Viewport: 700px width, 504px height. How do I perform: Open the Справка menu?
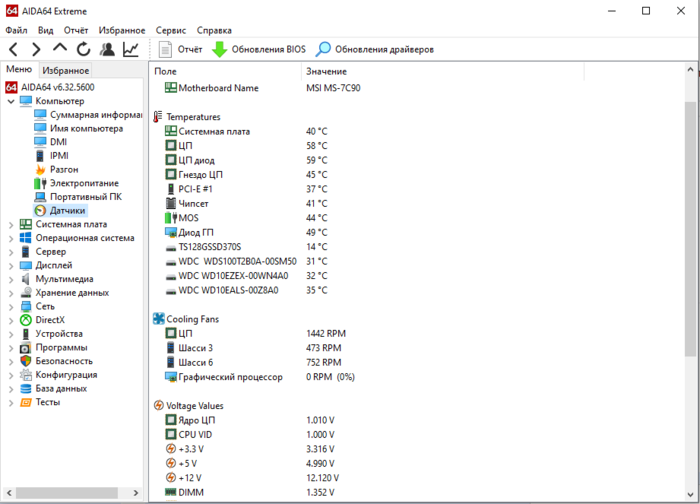(x=214, y=30)
